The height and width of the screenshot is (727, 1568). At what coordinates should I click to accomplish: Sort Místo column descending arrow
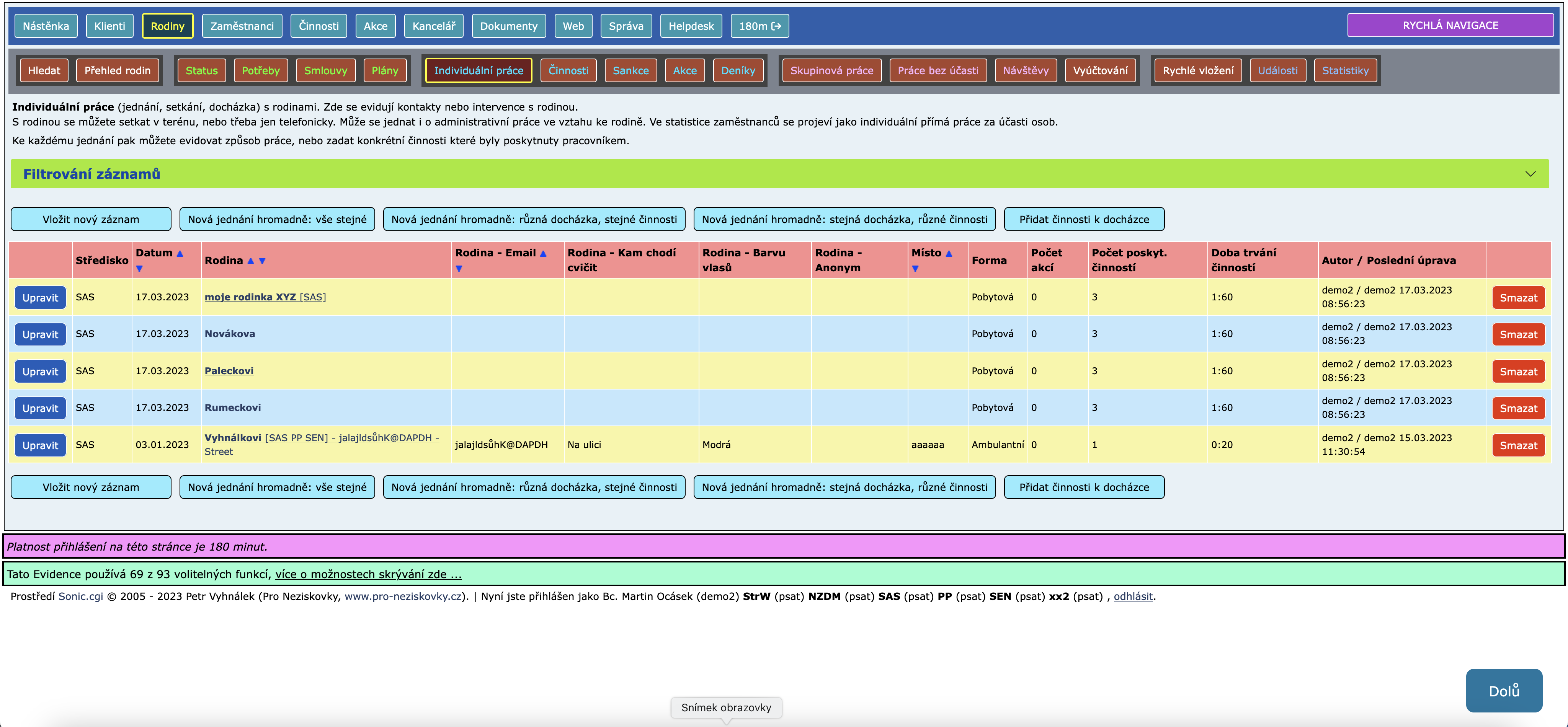pyautogui.click(x=915, y=268)
